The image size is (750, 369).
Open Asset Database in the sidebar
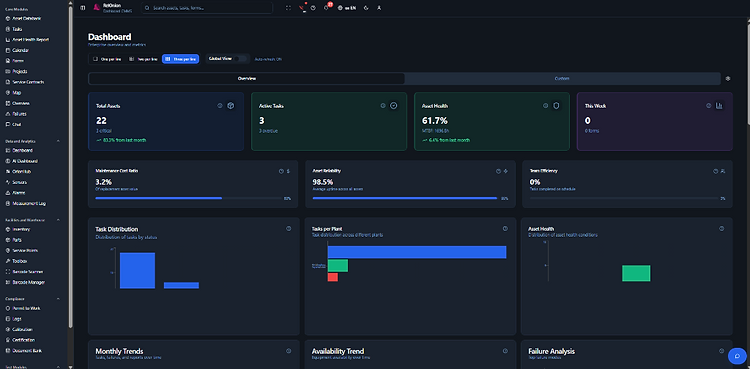[x=23, y=18]
